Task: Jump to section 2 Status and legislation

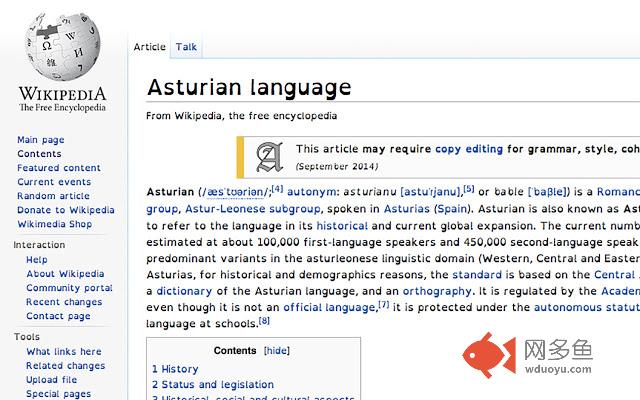Action: [213, 384]
